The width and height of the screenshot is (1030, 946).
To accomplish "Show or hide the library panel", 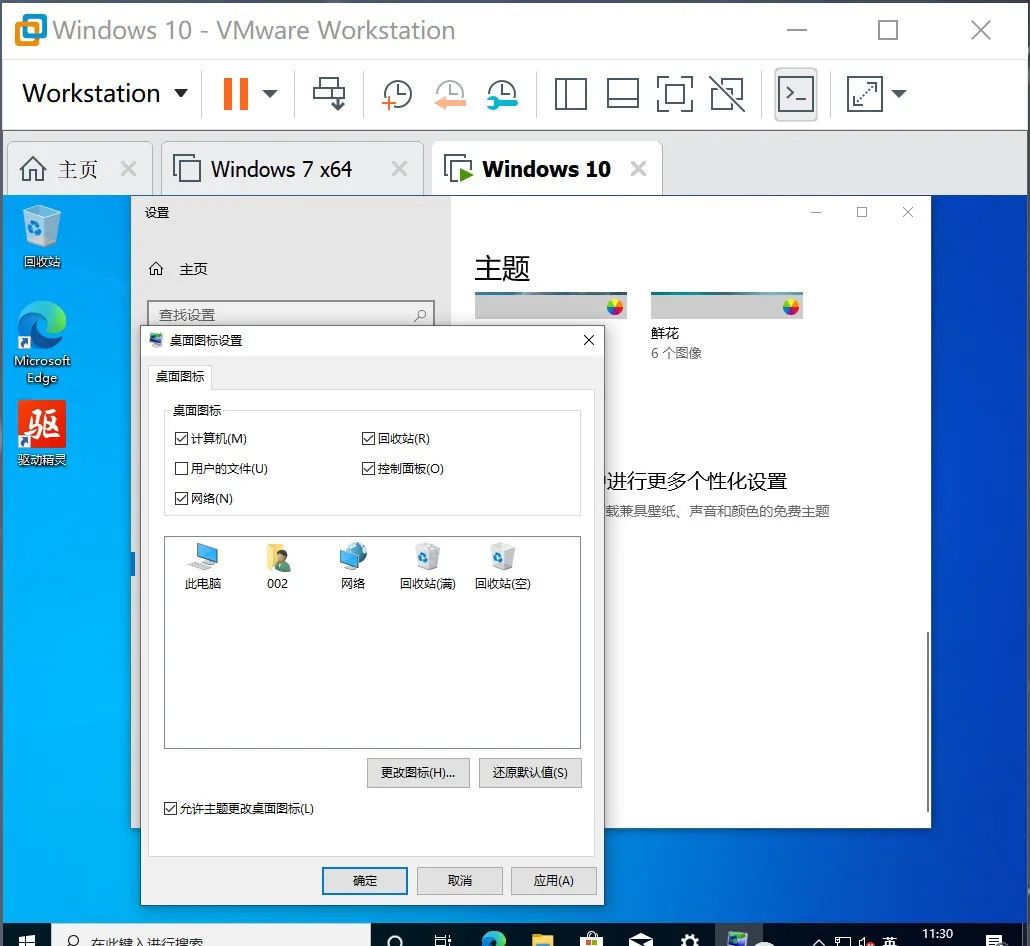I will click(570, 93).
